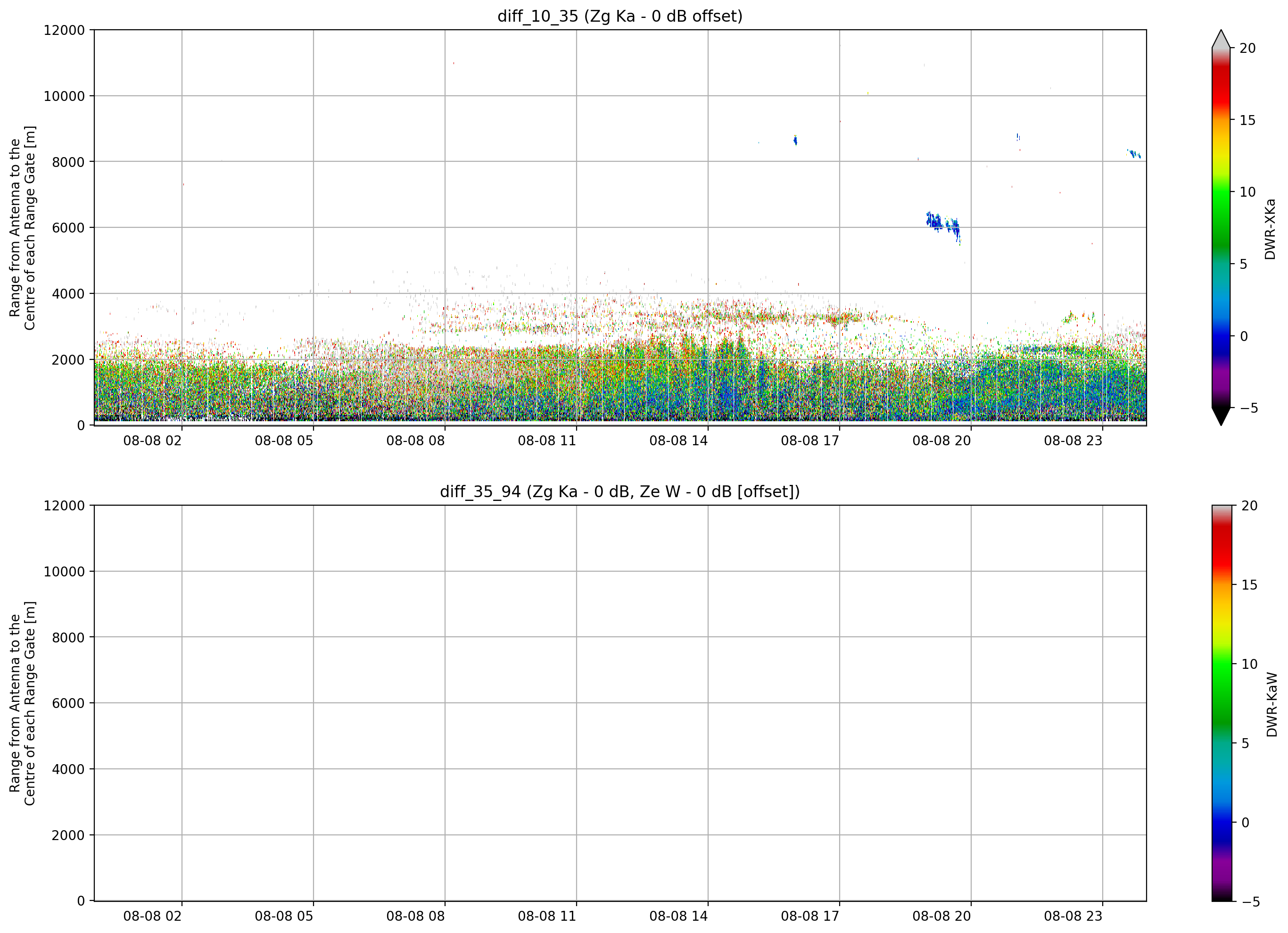Click the 10000 y-axis label on top plot
The image size is (1288, 933).
pos(64,96)
